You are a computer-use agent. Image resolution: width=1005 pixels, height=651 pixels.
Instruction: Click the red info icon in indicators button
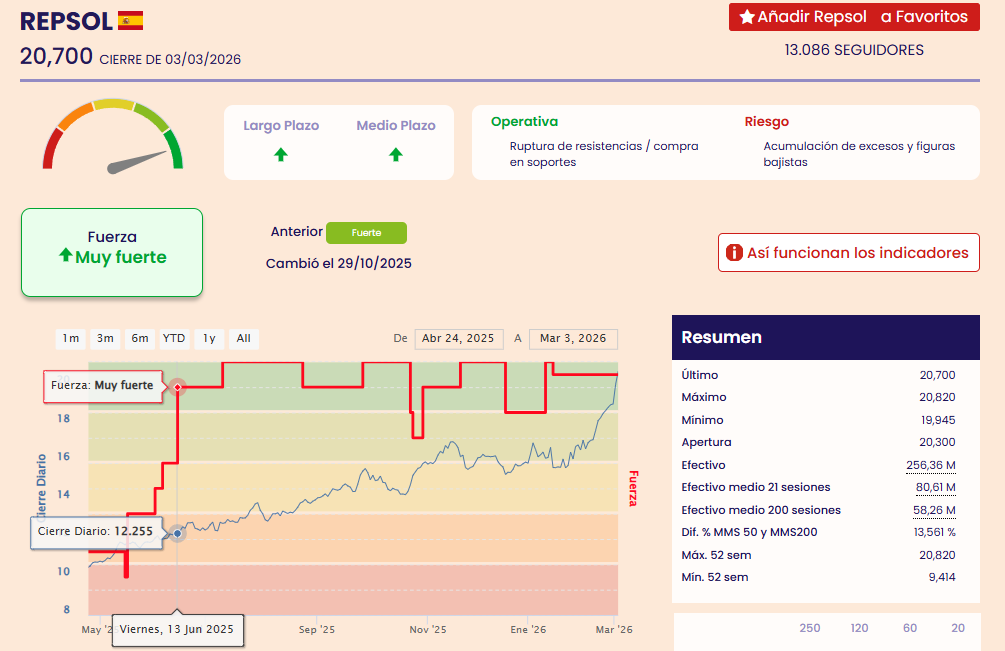pyautogui.click(x=734, y=252)
